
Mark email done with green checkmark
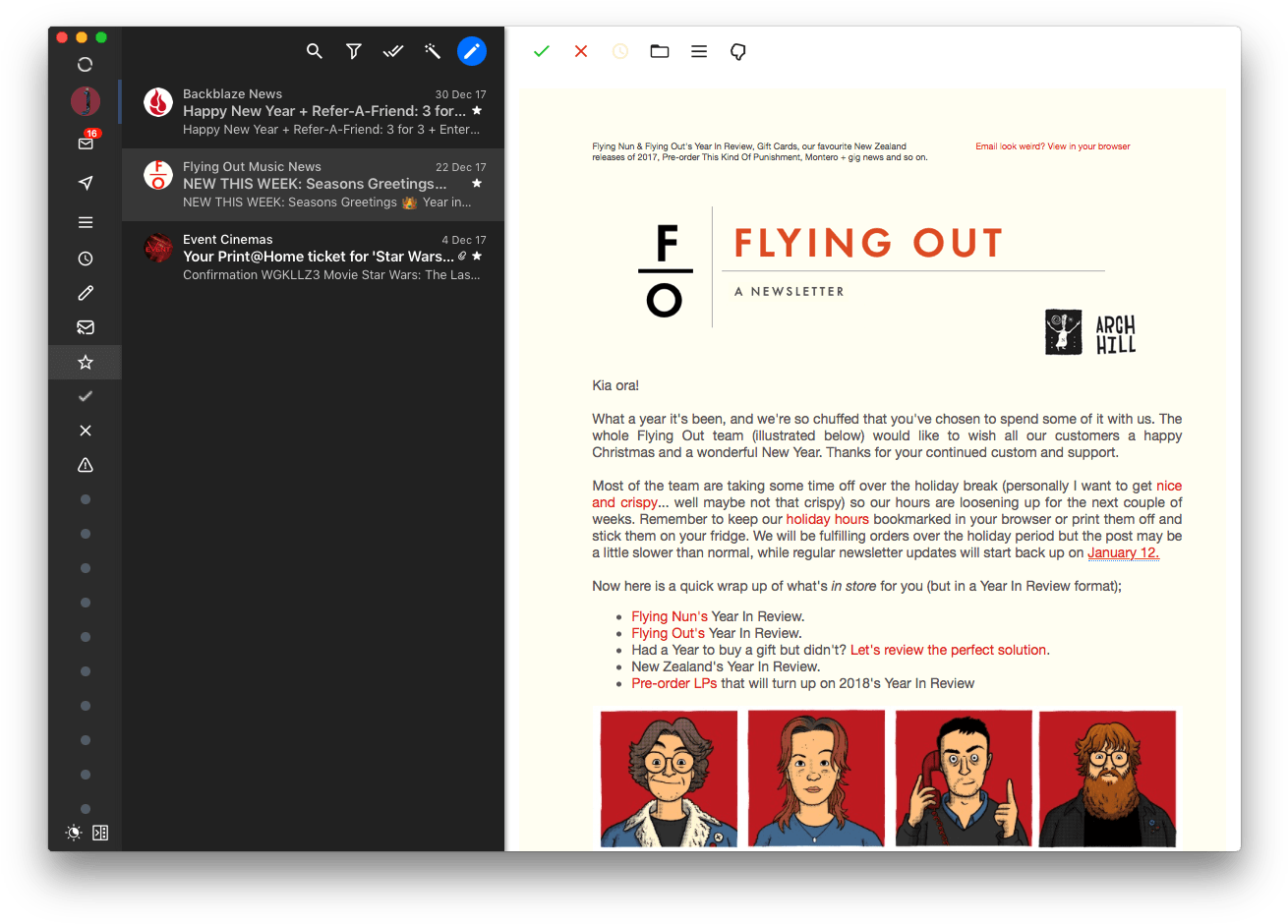point(542,51)
